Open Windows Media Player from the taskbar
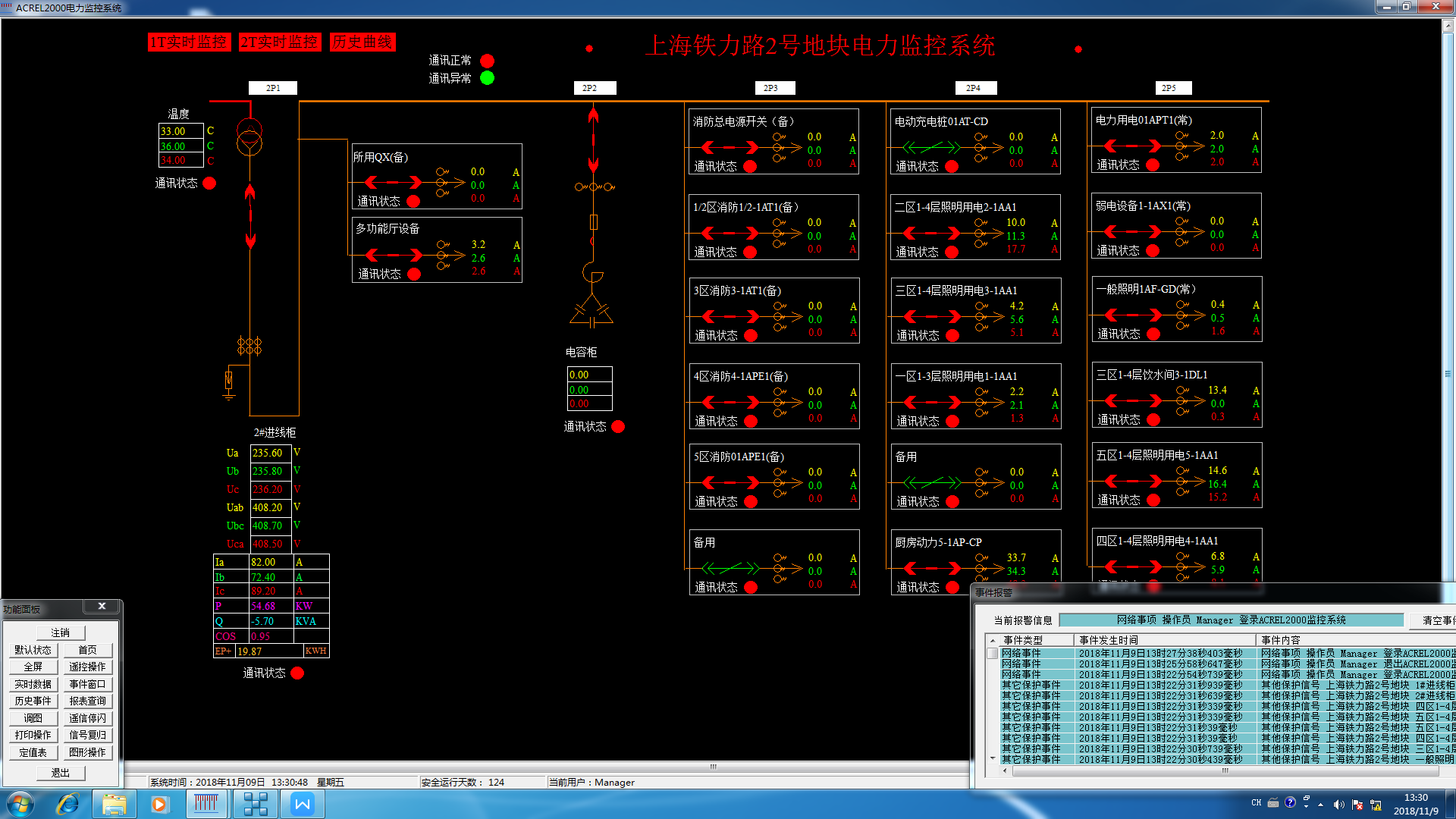1456x819 pixels. tap(159, 804)
